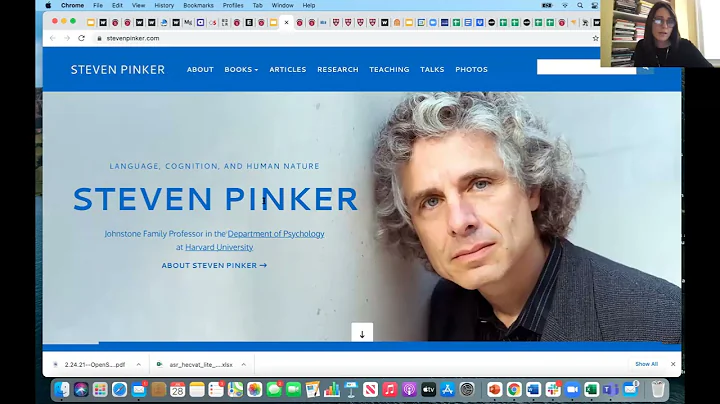Open Maps from the Dock
720x404 pixels.
click(235, 389)
